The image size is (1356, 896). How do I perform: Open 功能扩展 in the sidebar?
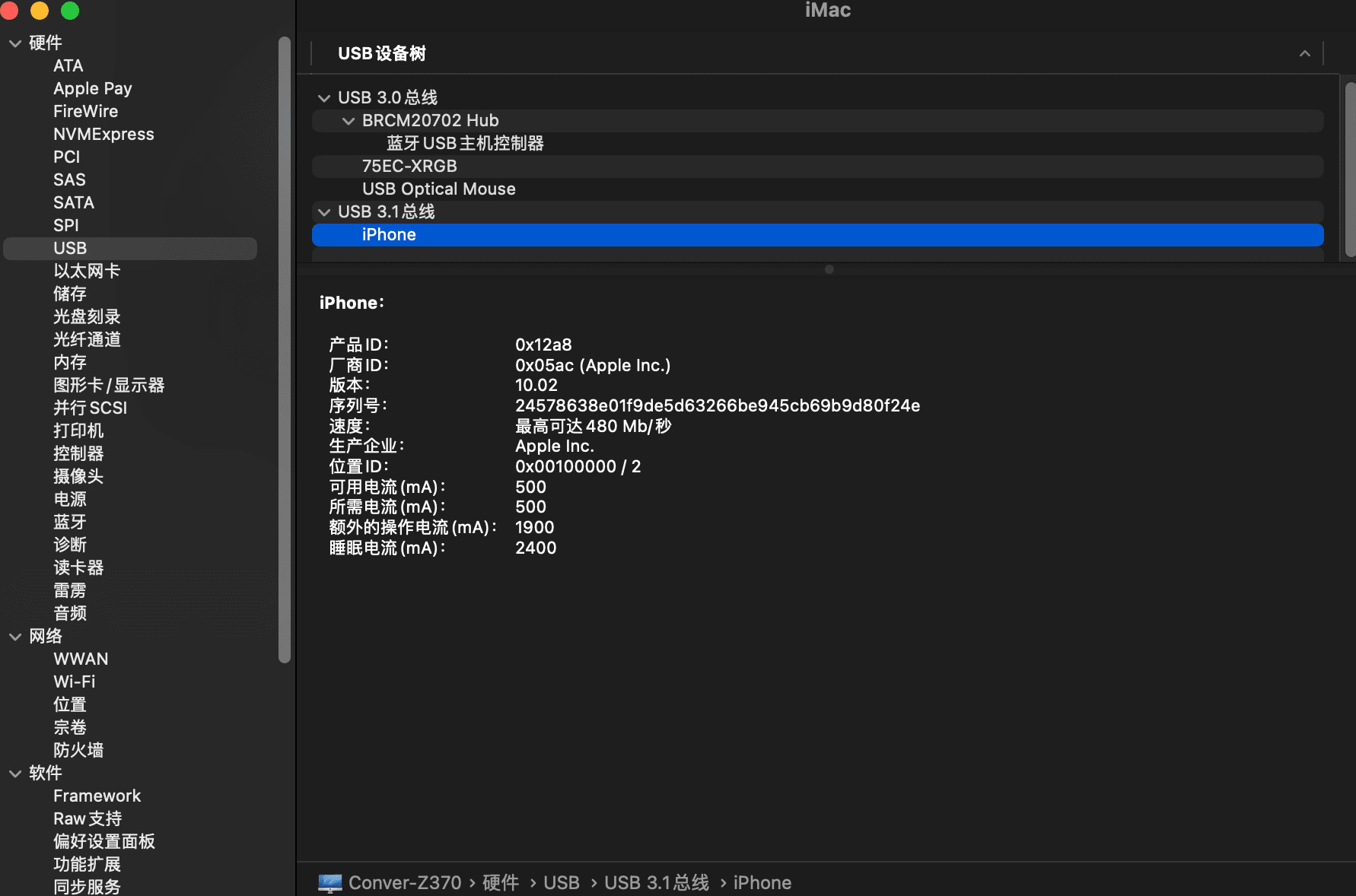tap(87, 865)
